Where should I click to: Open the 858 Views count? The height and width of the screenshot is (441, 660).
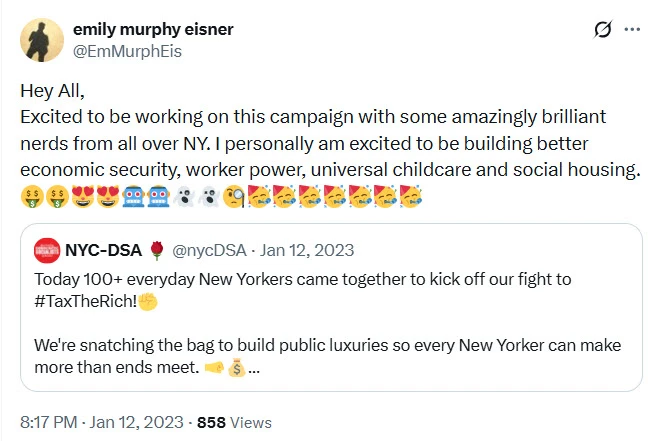coord(234,422)
